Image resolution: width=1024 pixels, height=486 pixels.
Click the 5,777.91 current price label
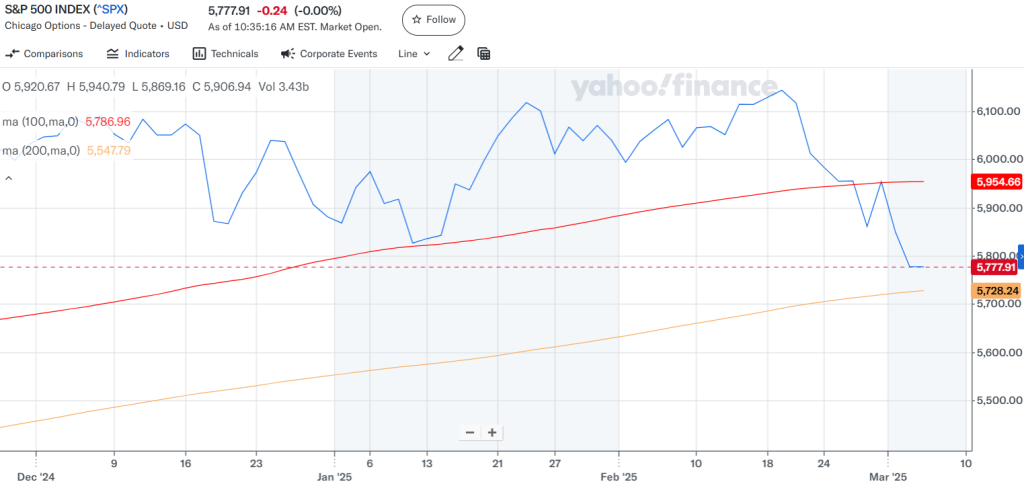[995, 267]
